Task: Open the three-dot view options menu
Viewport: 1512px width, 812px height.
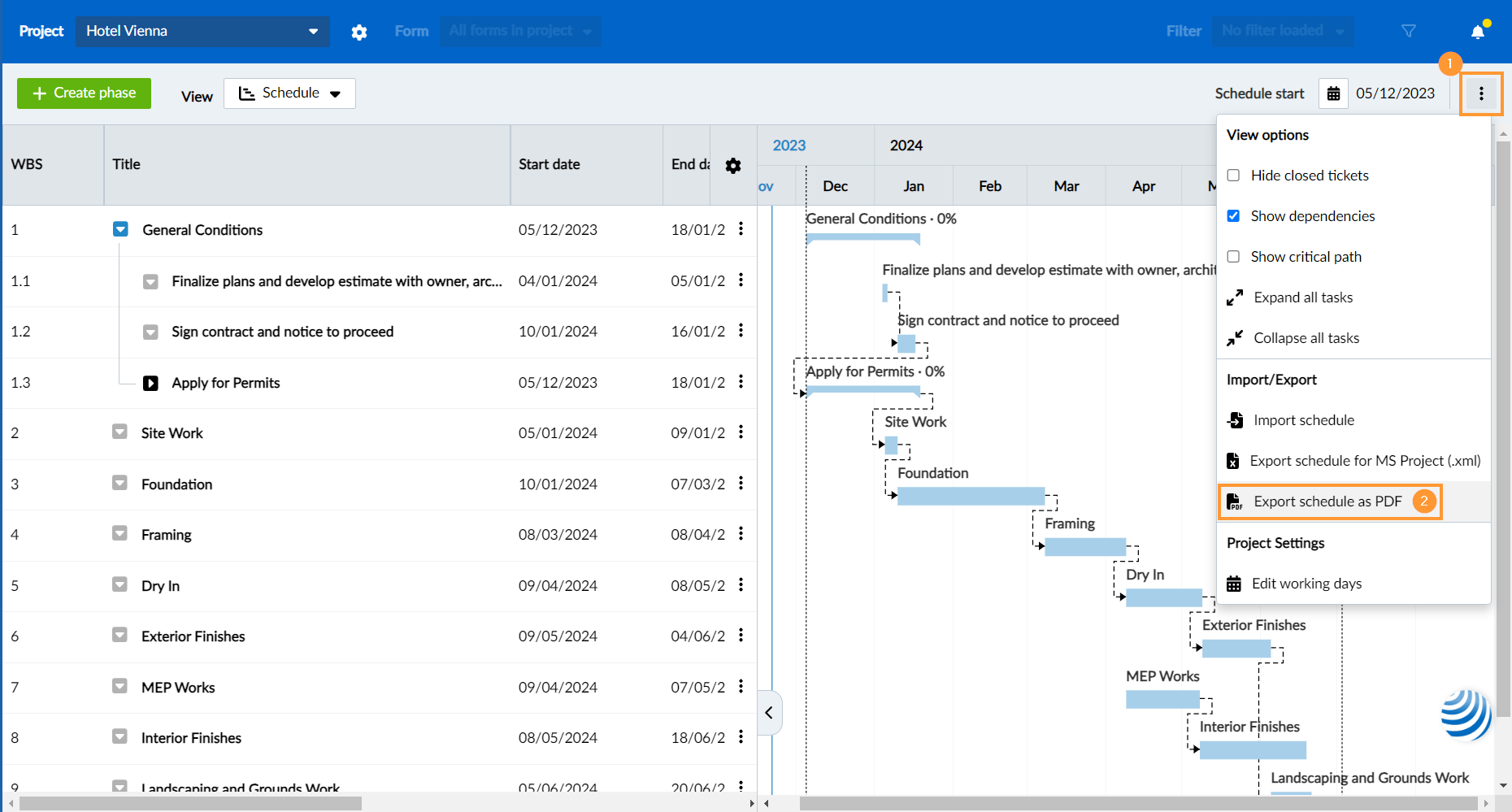Action: tap(1481, 94)
